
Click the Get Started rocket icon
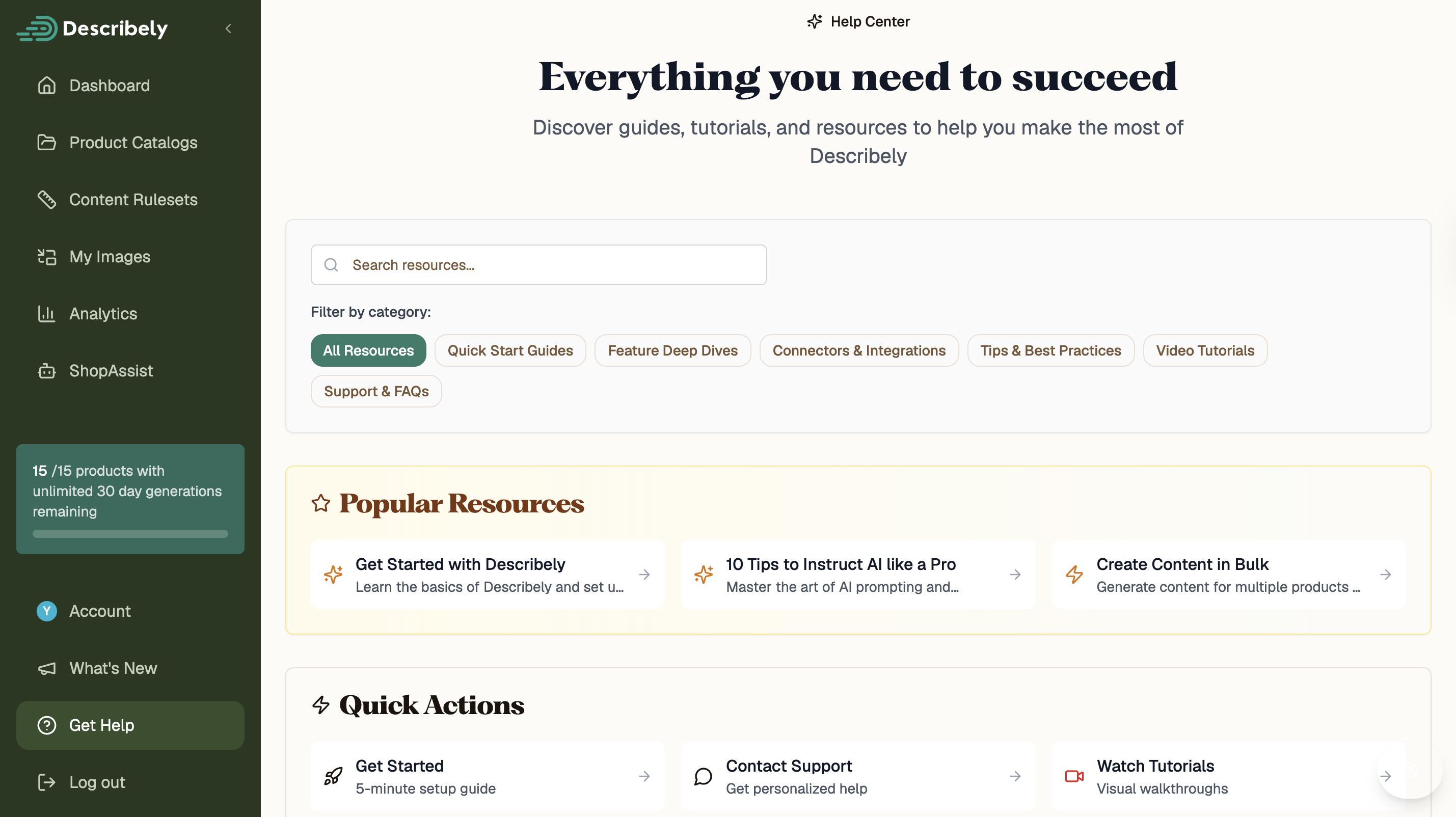point(334,776)
